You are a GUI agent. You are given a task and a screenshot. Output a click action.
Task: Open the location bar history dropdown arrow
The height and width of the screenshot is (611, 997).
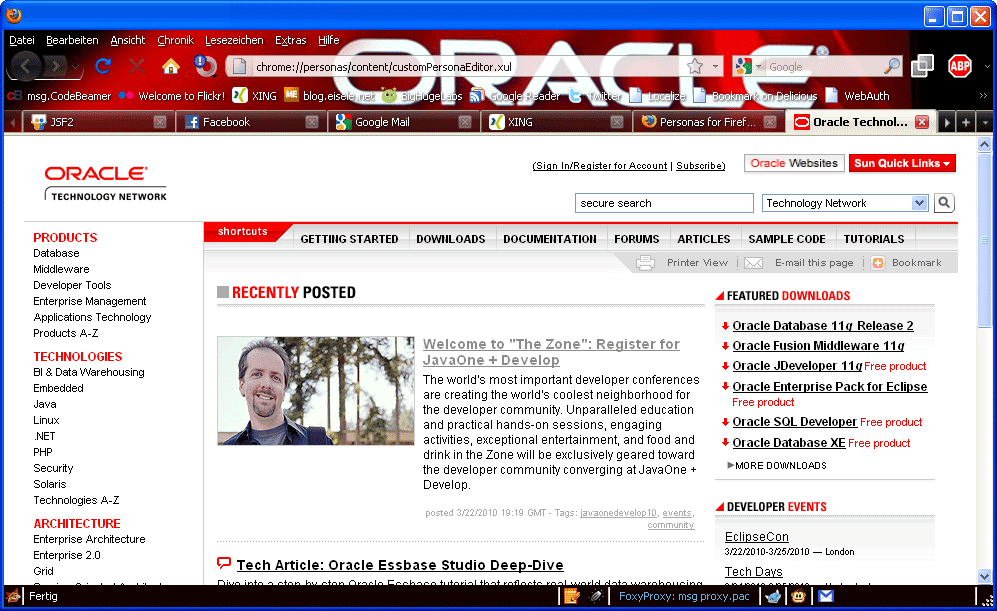(715, 66)
